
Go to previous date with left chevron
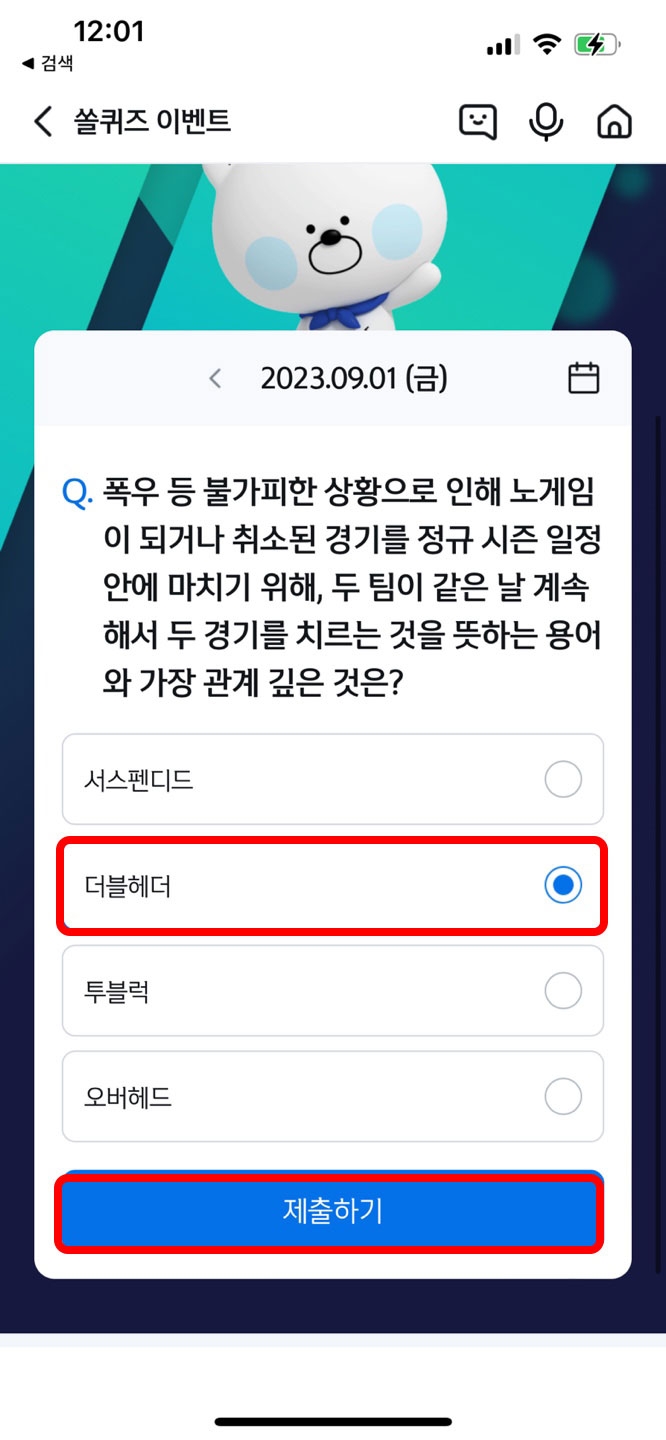[215, 378]
